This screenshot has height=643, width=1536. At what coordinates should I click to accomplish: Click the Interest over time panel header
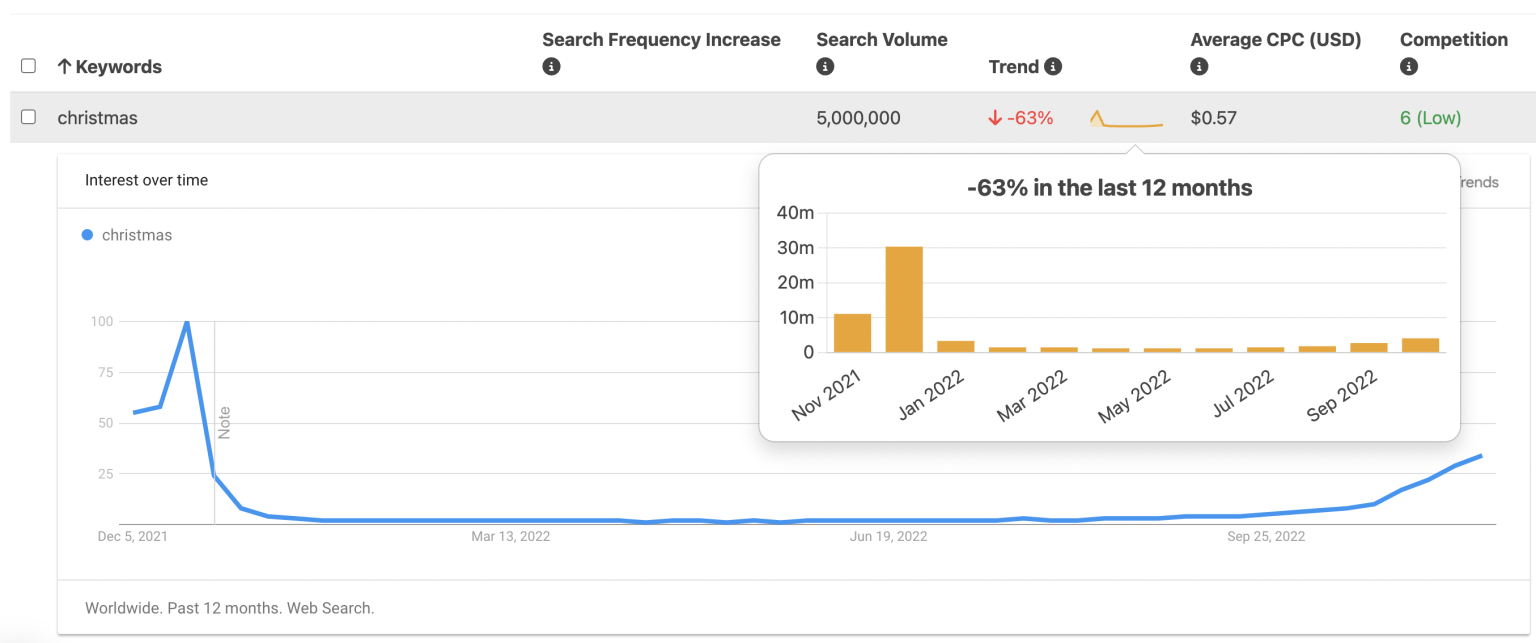pyautogui.click(x=147, y=181)
